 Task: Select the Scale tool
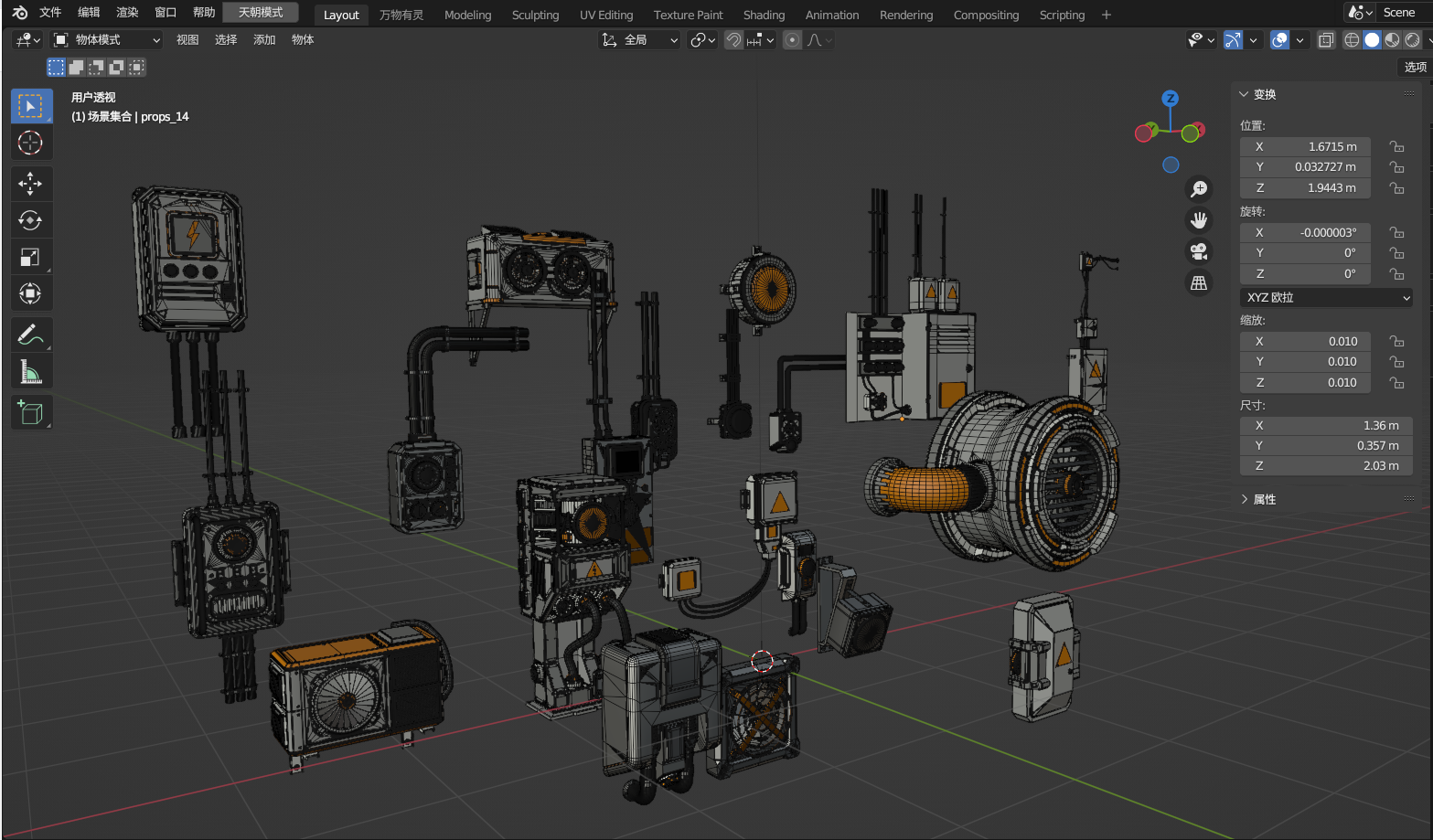[x=31, y=257]
